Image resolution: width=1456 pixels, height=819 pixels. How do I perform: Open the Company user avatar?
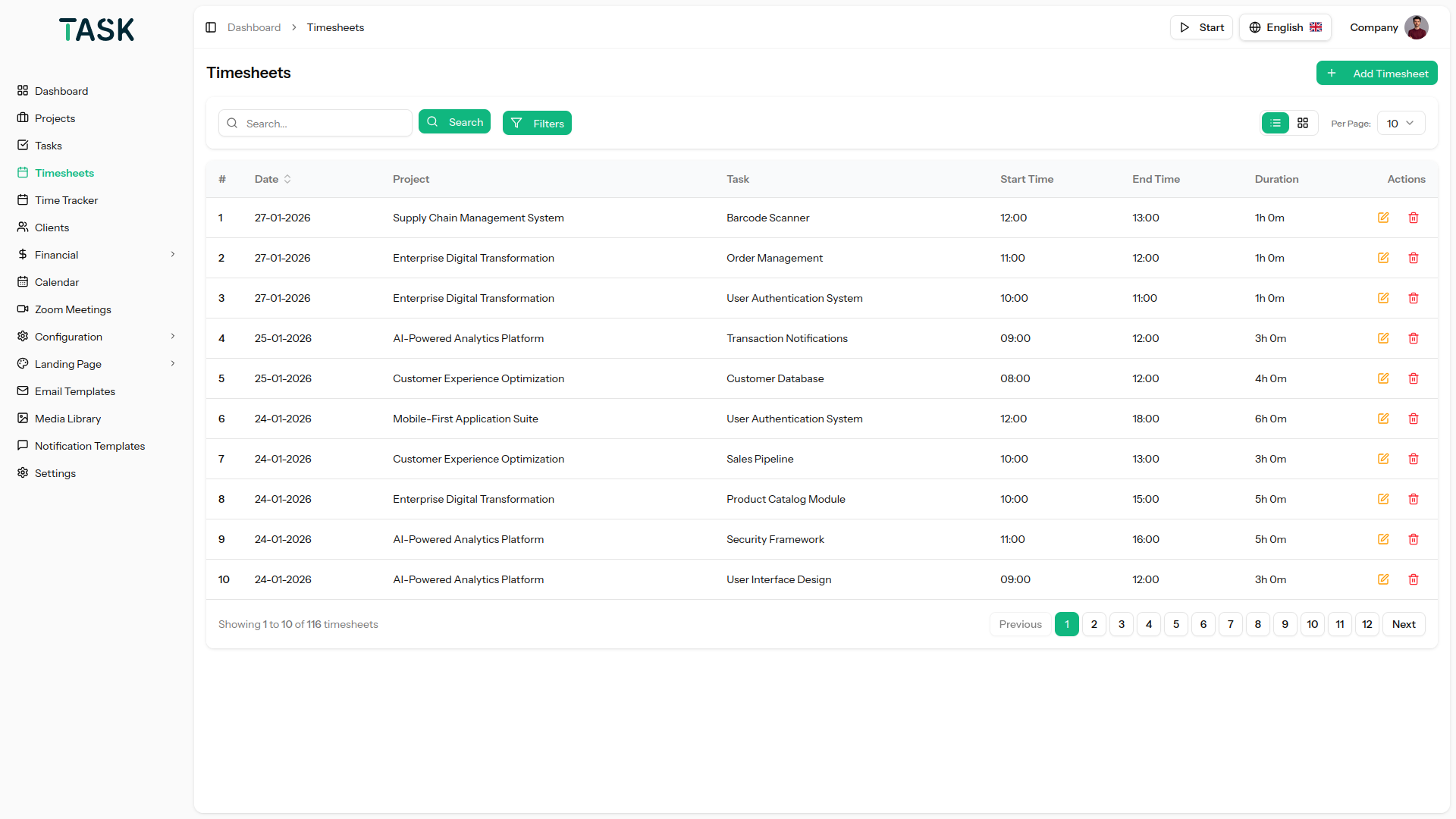pos(1416,27)
